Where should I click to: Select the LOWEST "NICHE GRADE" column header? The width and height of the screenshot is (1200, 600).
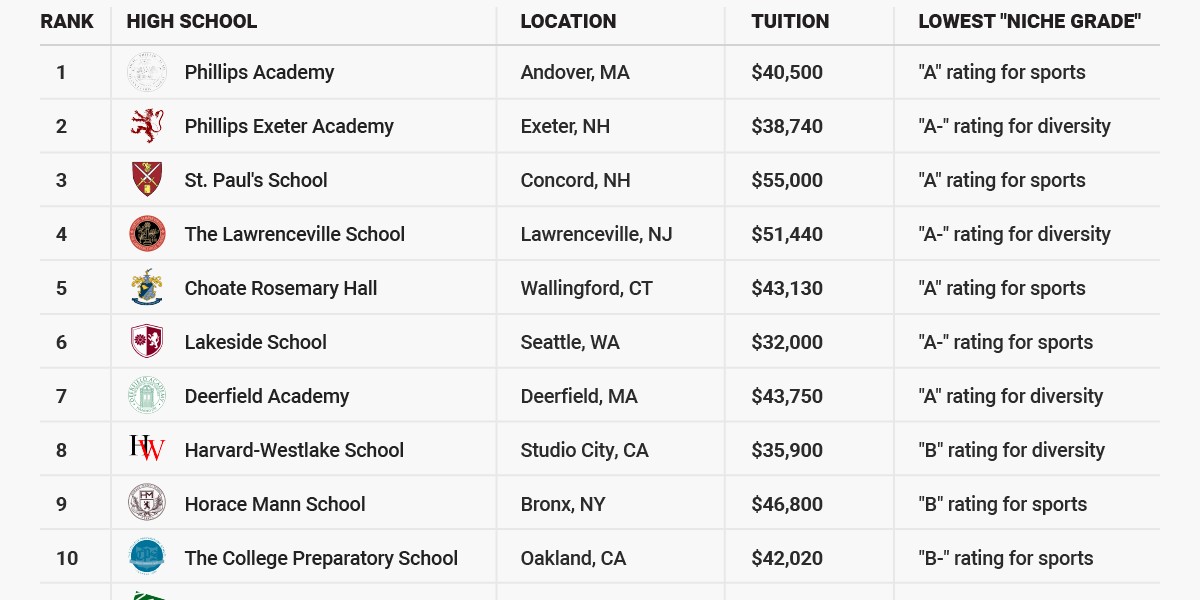(x=1029, y=21)
